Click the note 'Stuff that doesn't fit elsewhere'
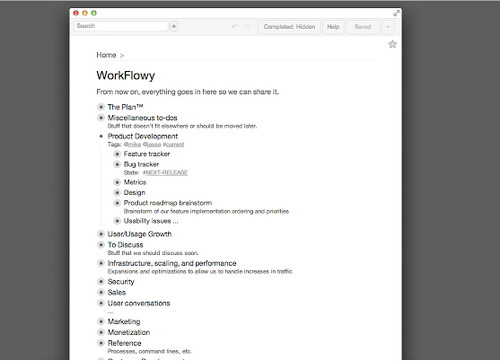This screenshot has height=361, width=500. tap(182, 126)
